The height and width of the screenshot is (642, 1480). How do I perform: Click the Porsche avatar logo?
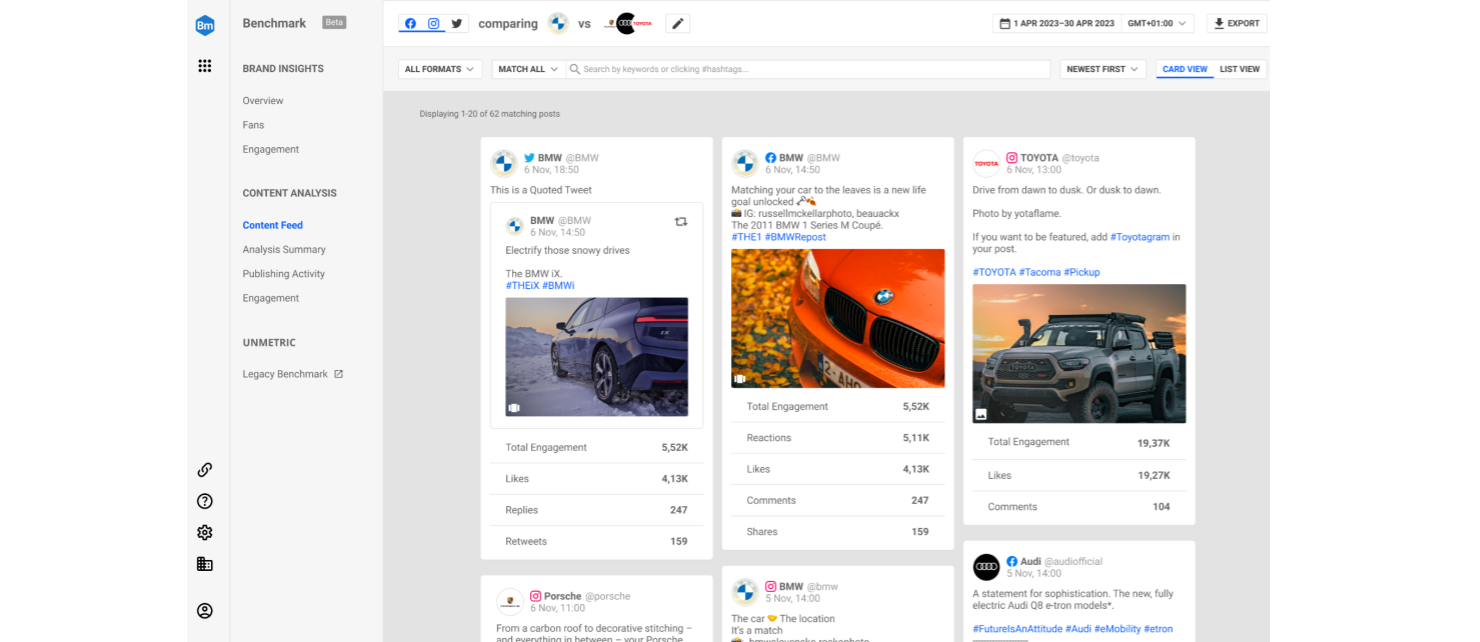(x=509, y=601)
